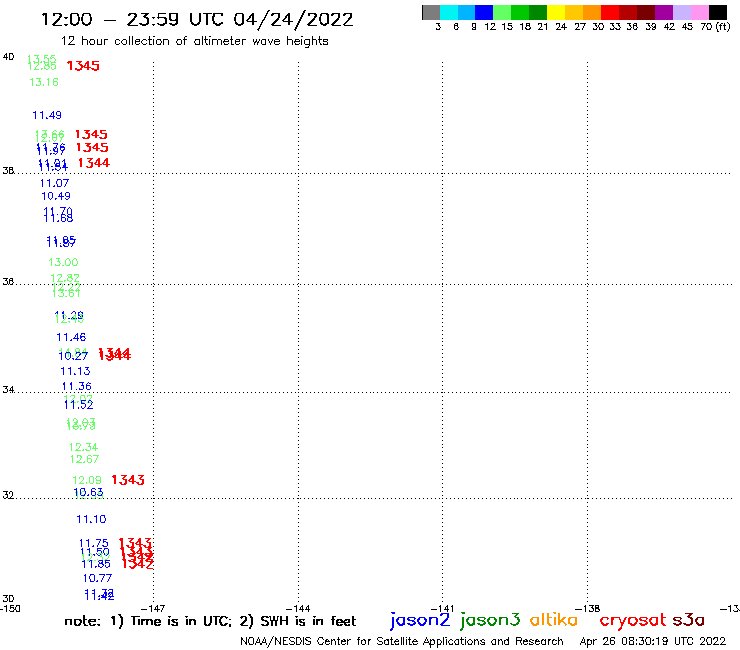Image resolution: width=740 pixels, height=650 pixels.
Task: Select the blue reading 10.77
Action: pyautogui.click(x=97, y=578)
